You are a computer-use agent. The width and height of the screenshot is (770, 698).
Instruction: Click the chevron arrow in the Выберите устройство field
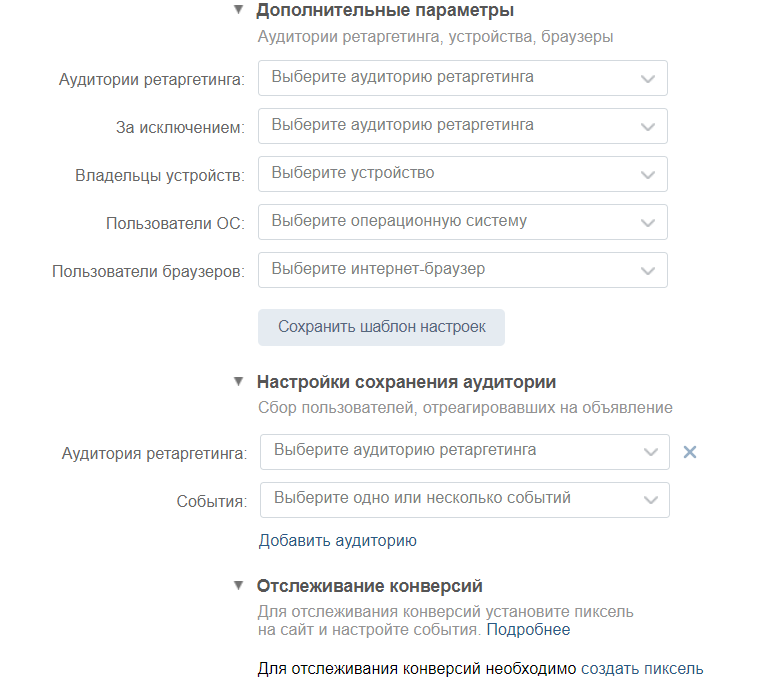(x=648, y=175)
